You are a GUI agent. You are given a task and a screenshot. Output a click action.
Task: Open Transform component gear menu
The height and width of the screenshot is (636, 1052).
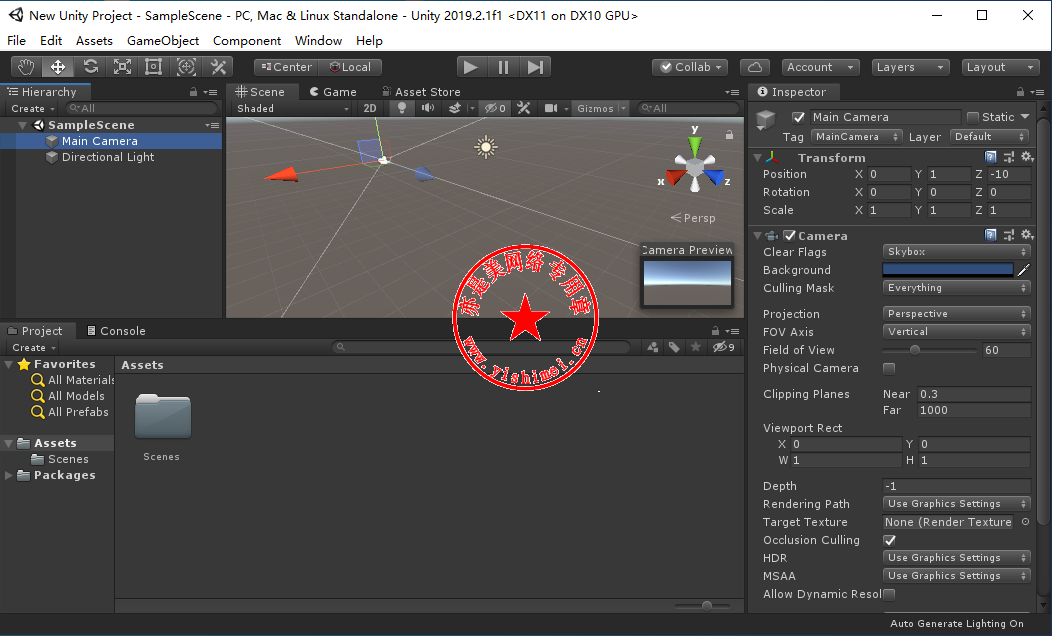(1027, 157)
